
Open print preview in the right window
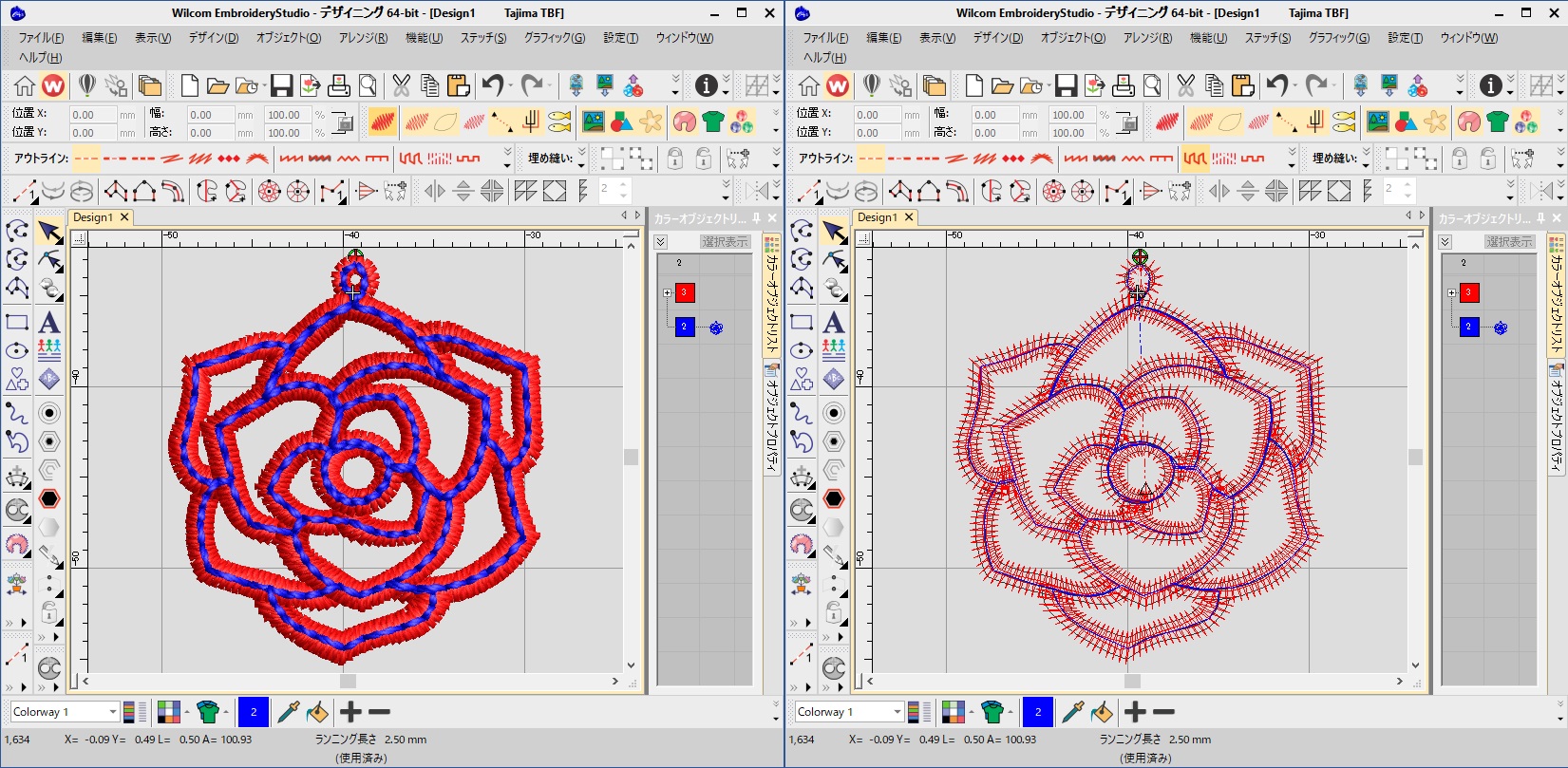click(1152, 86)
